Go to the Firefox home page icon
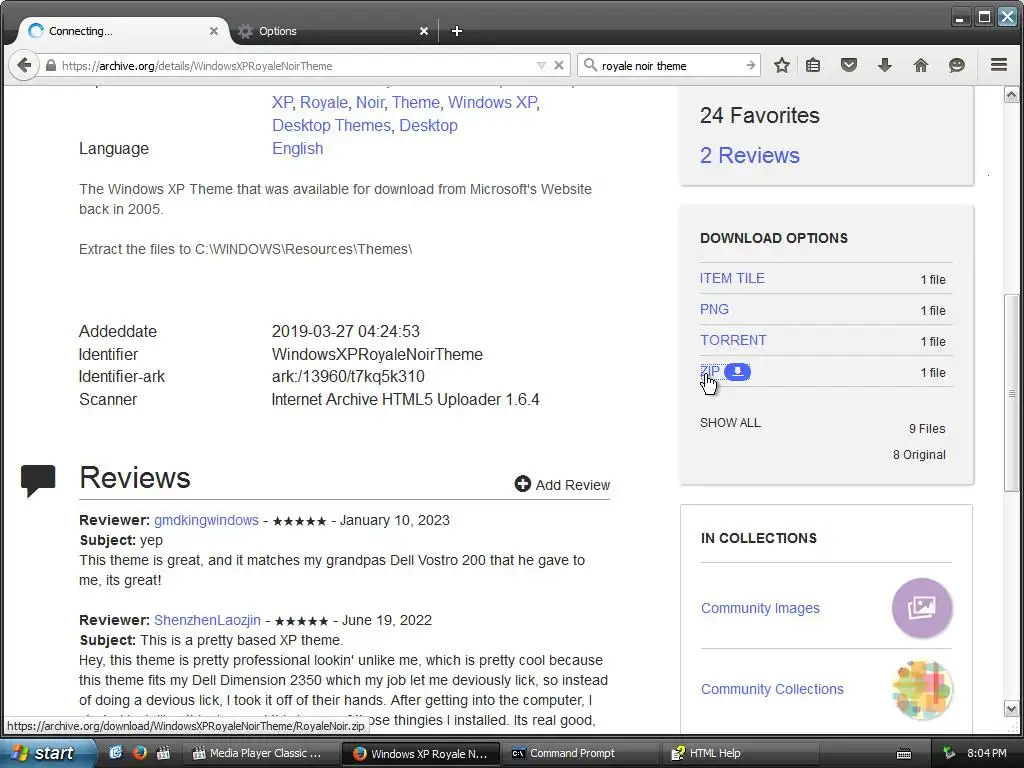 coord(921,65)
